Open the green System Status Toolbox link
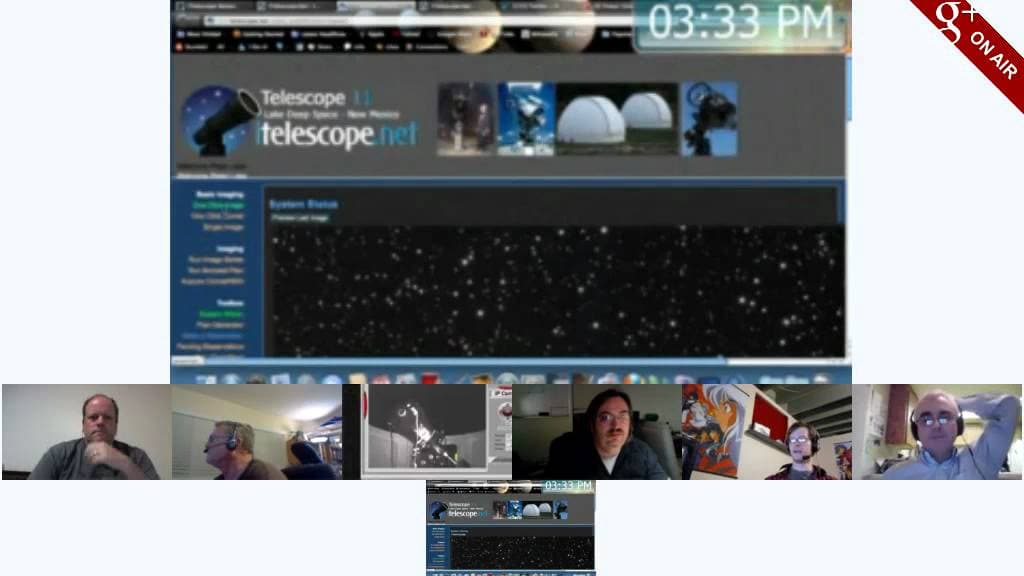This screenshot has height=576, width=1024. click(221, 314)
